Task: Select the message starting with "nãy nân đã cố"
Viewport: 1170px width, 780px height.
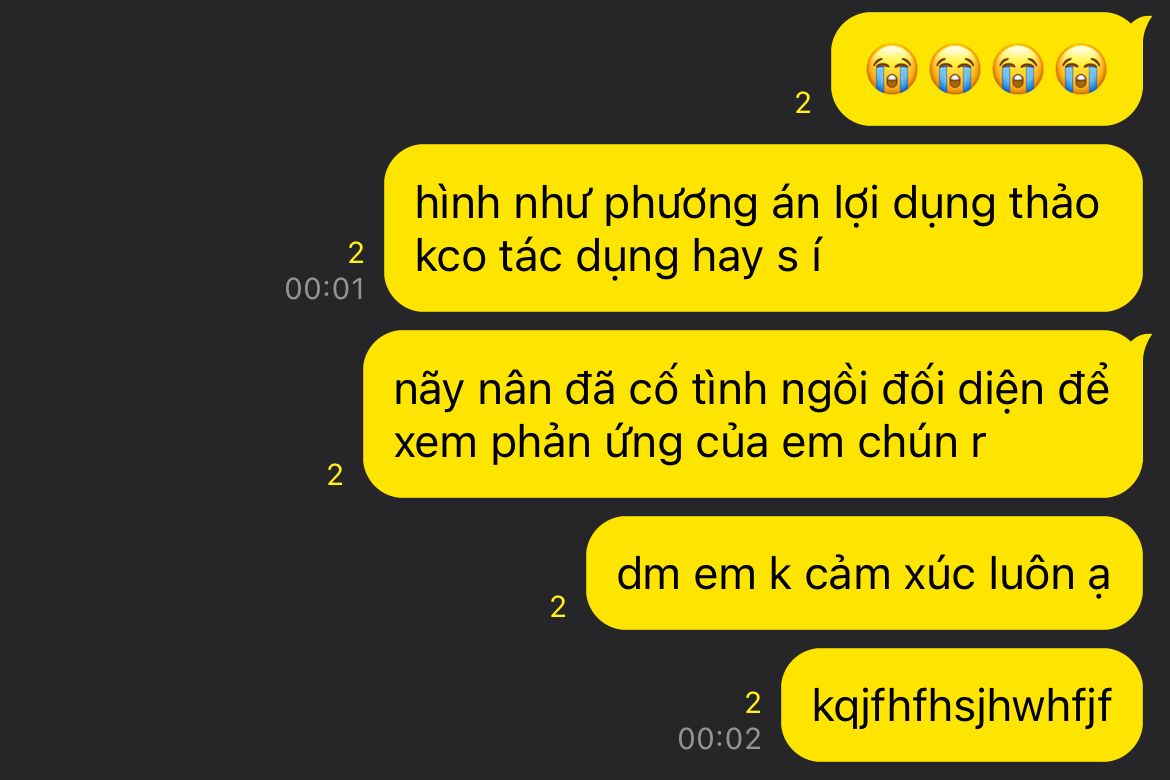Action: point(753,414)
